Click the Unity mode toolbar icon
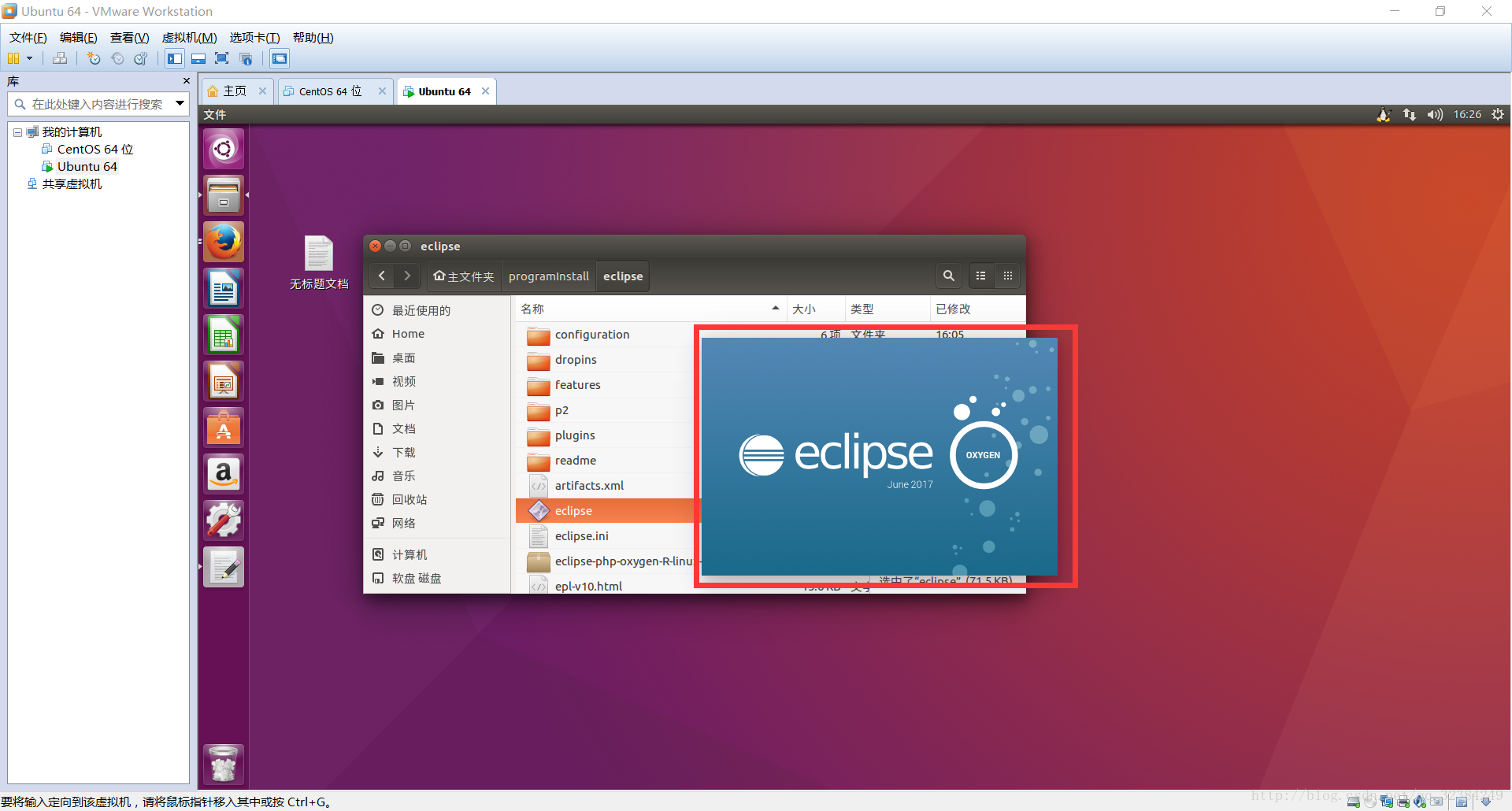 [246, 58]
